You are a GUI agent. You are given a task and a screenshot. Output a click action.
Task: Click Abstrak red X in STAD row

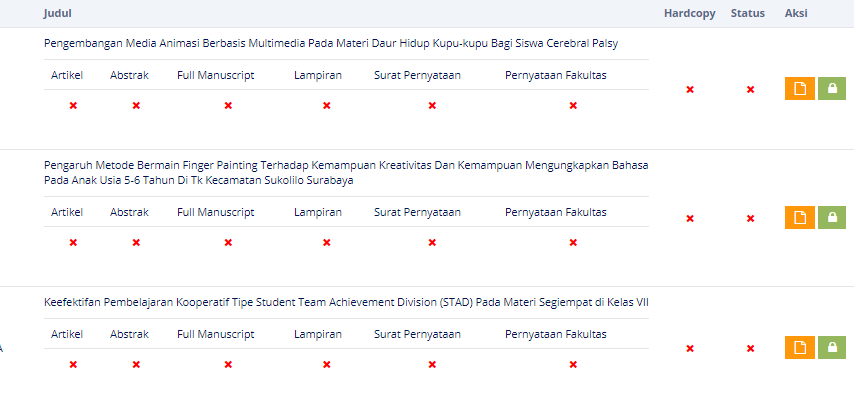136,364
